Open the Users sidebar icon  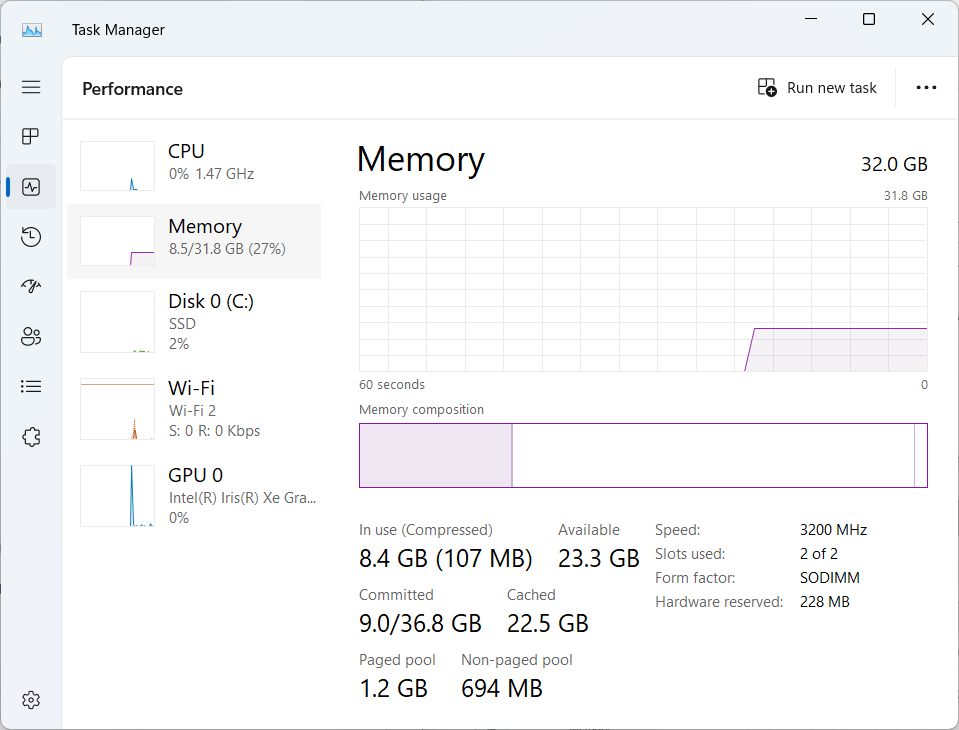31,336
